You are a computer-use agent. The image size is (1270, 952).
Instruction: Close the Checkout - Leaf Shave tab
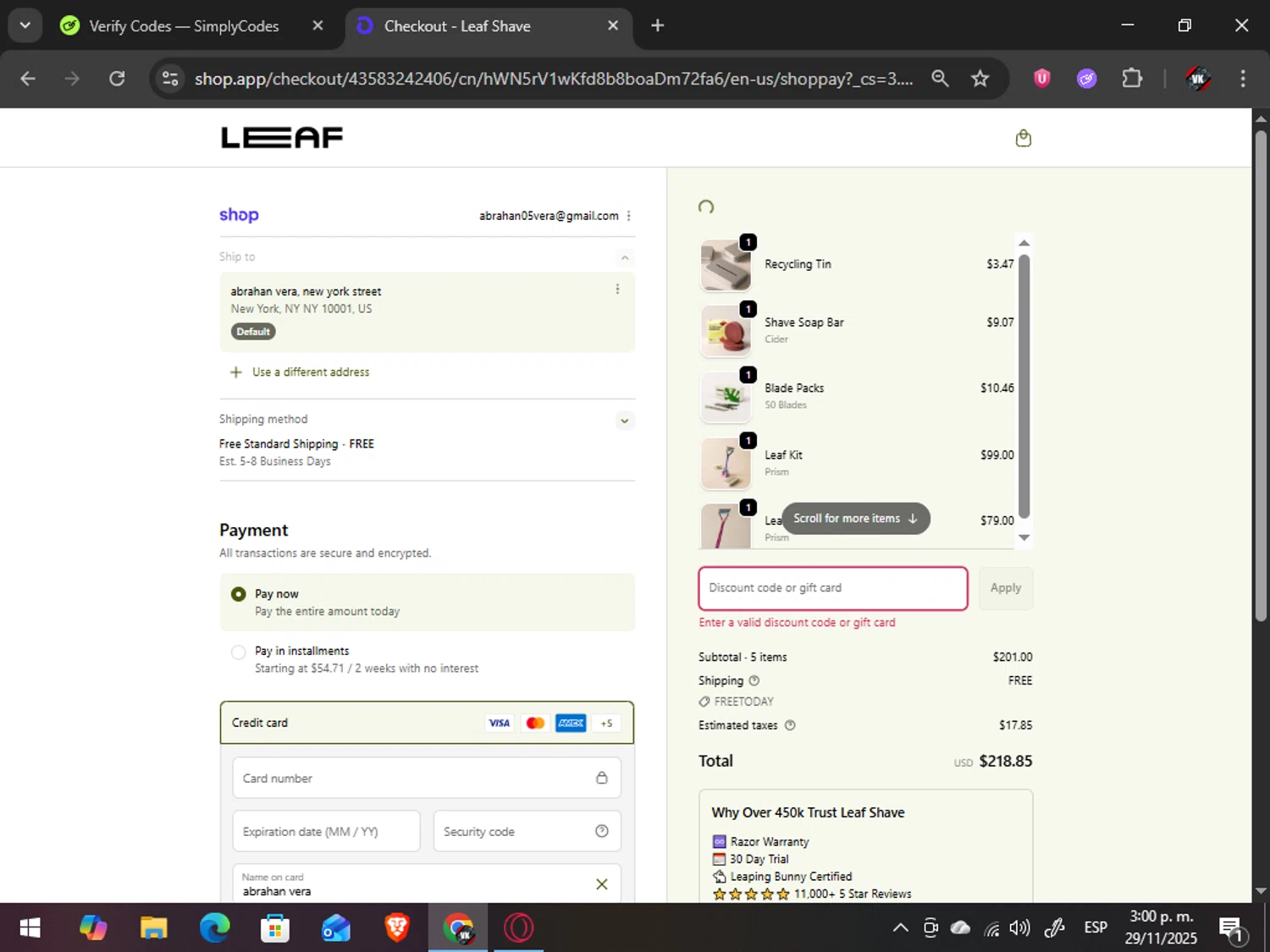pos(613,25)
